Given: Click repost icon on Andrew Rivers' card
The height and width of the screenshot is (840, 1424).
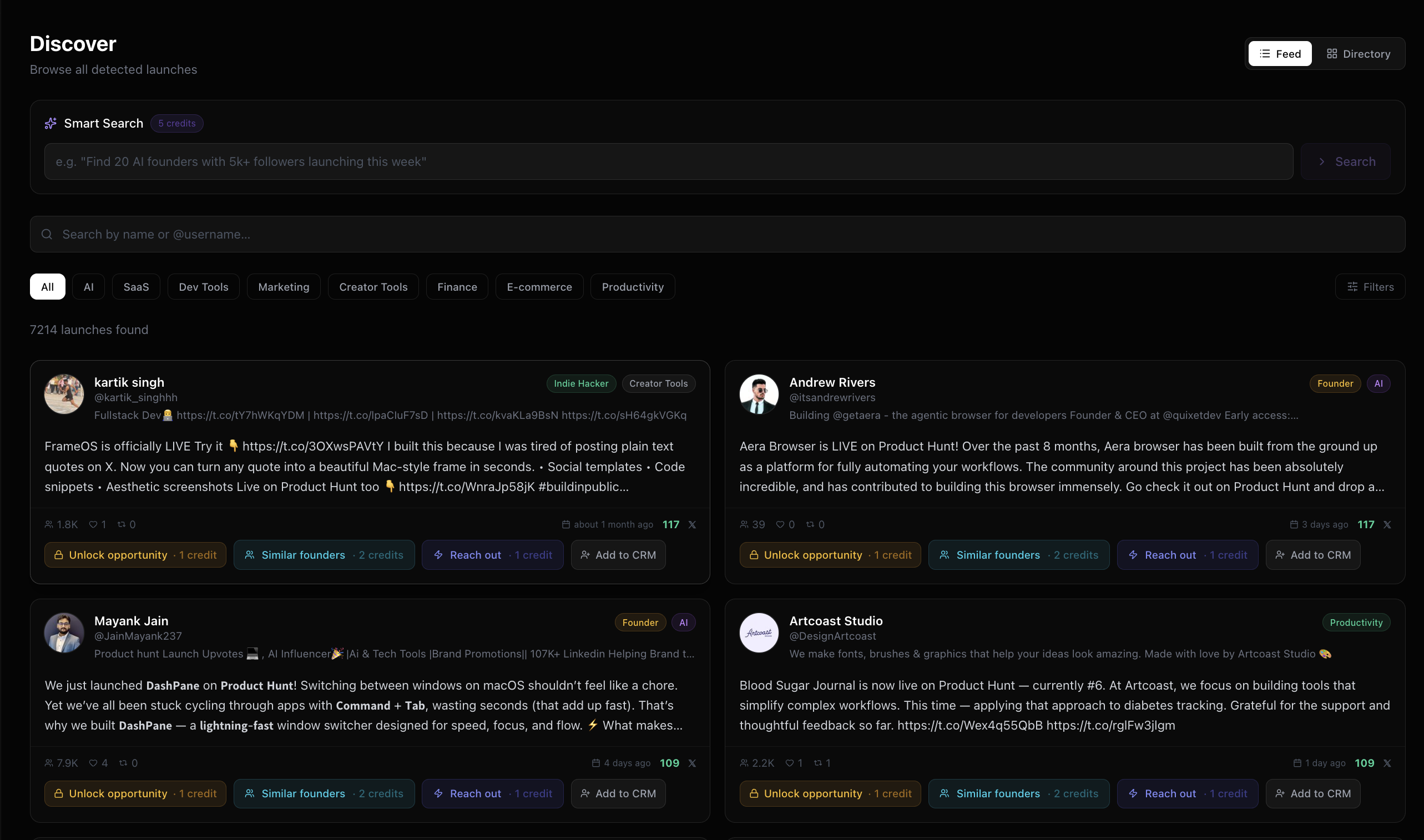Looking at the screenshot, I should point(810,524).
